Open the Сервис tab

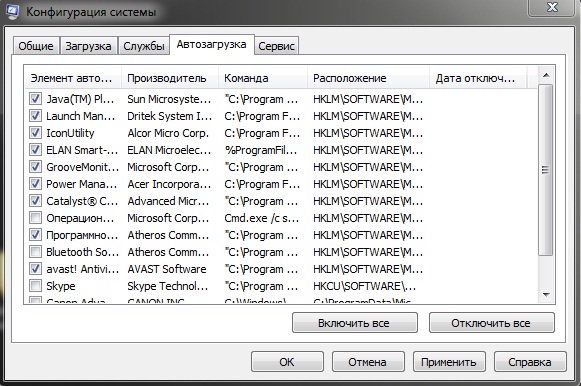pos(276,46)
